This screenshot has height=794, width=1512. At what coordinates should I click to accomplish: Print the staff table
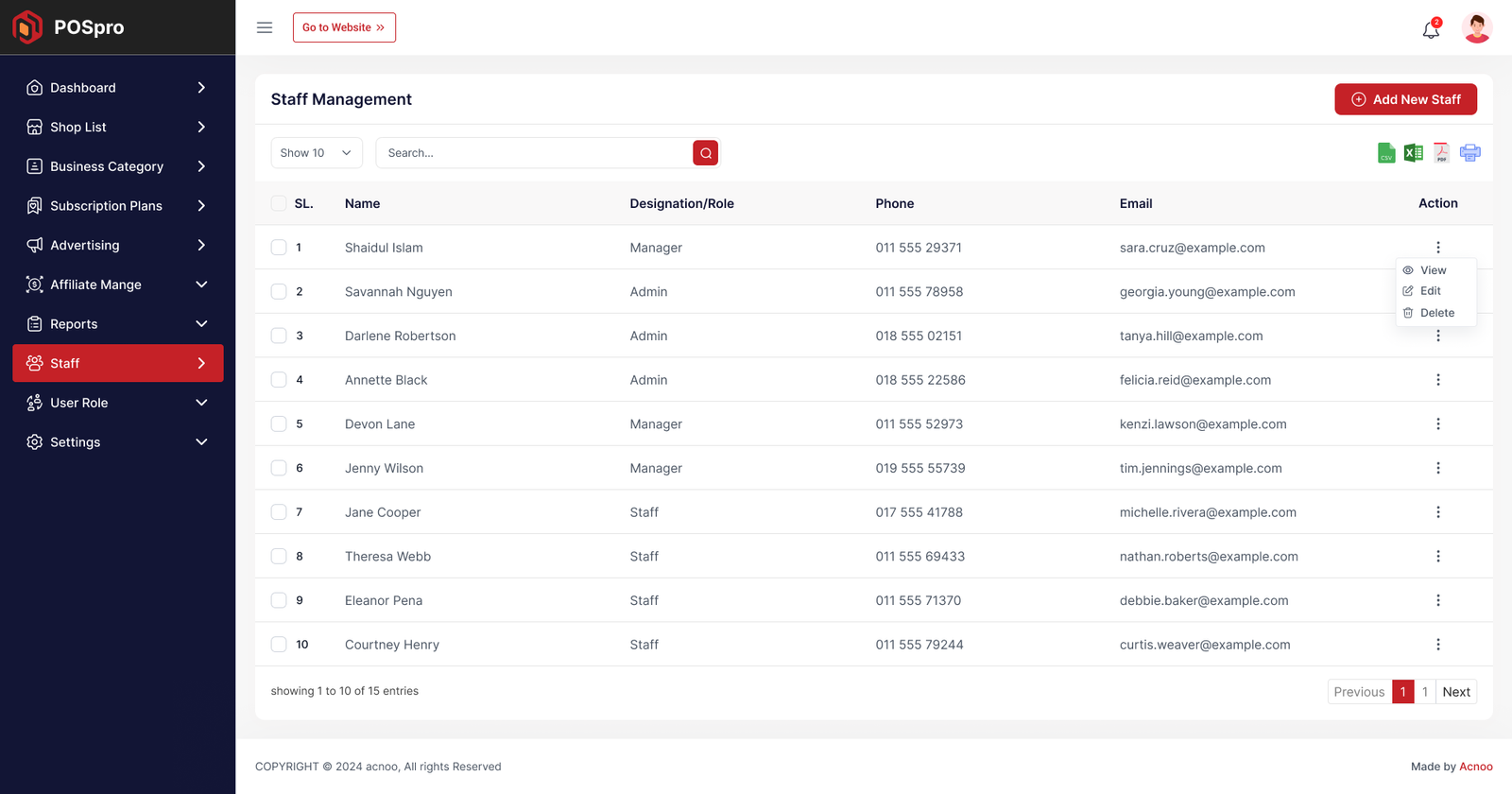pos(1469,153)
